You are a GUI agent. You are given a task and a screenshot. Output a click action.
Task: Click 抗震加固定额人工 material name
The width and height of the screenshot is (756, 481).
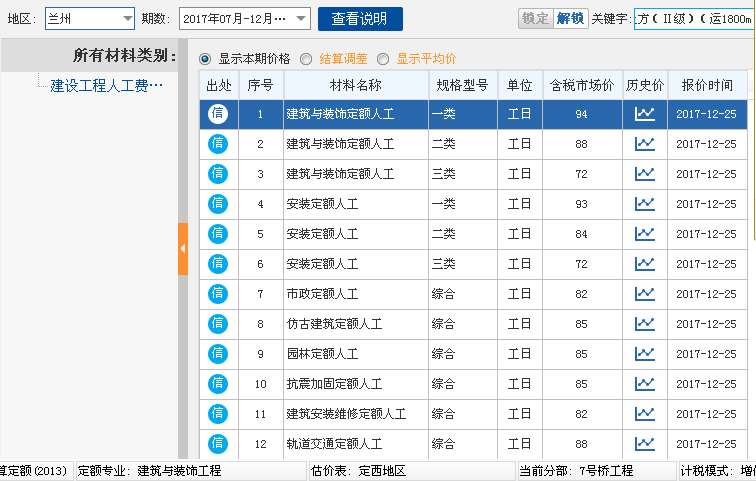tap(335, 384)
